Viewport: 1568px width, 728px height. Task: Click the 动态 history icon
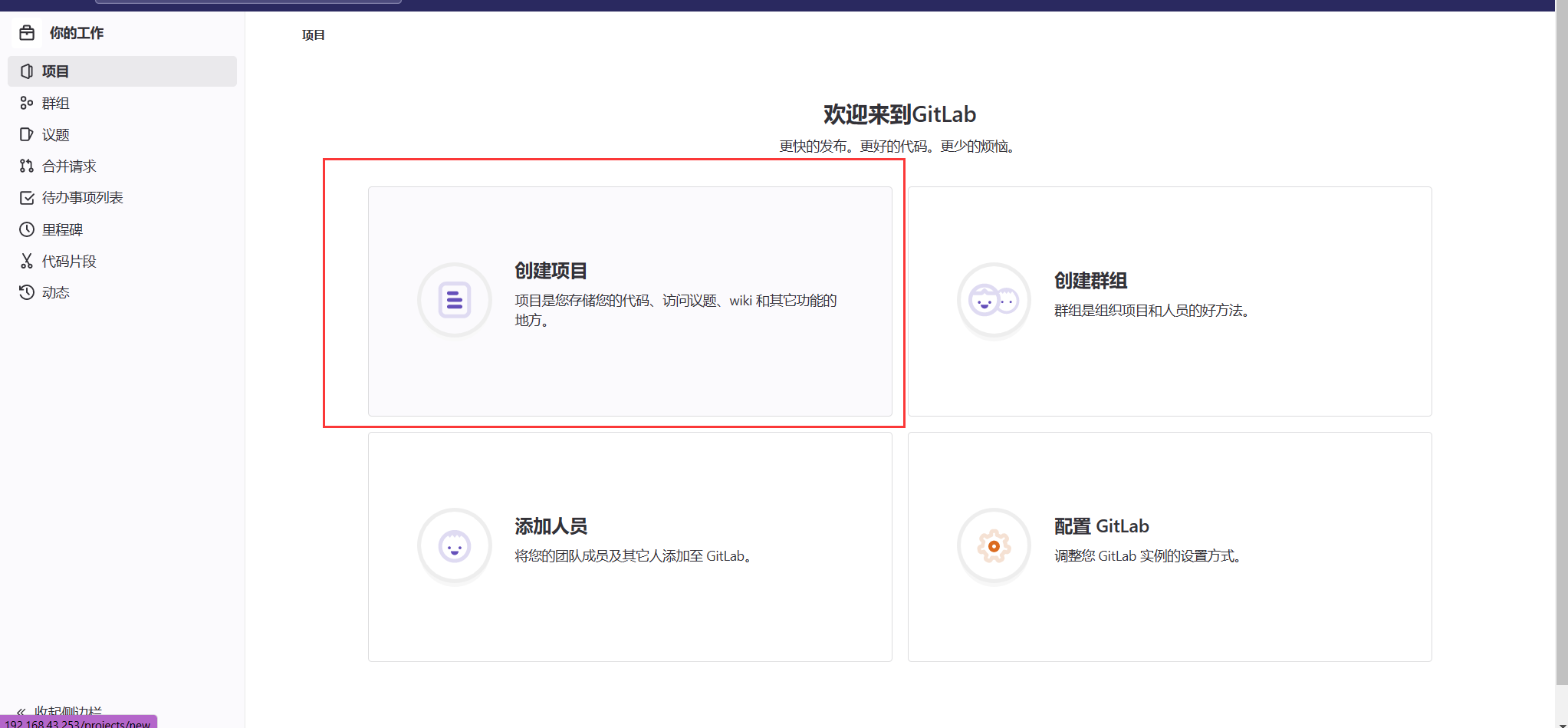27,292
